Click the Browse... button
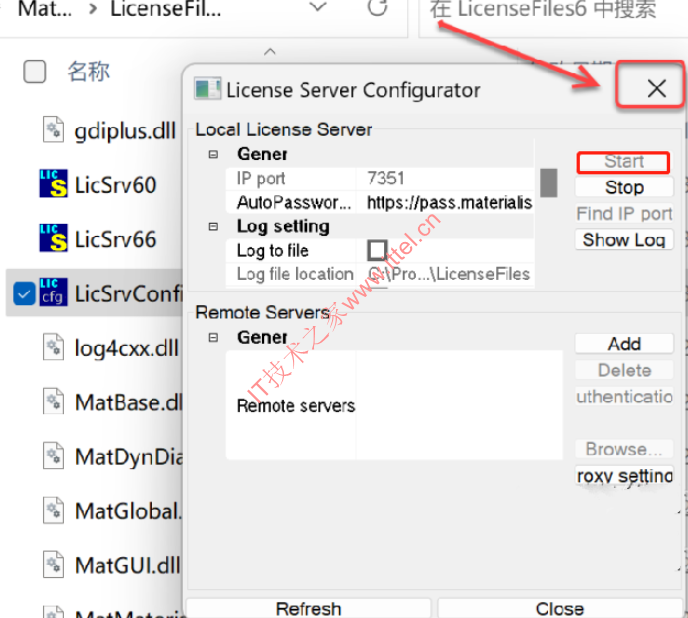Screen dimensions: 688x618 coord(624,449)
